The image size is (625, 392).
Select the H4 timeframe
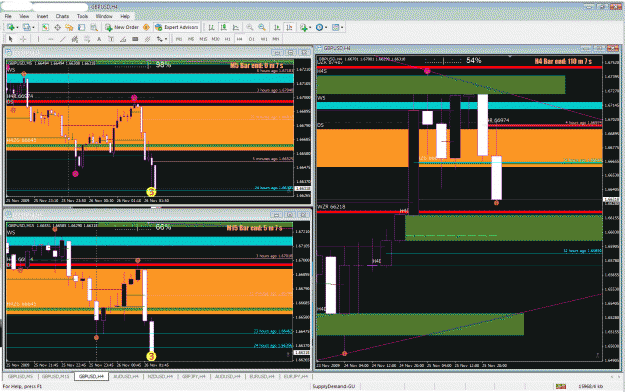239,39
